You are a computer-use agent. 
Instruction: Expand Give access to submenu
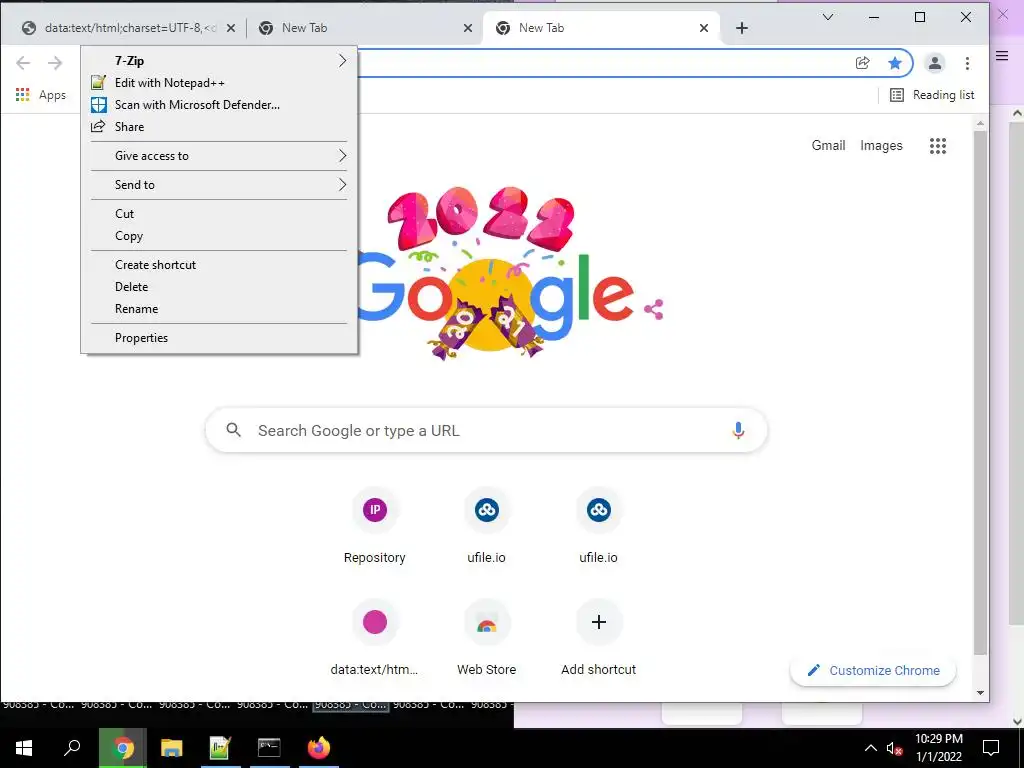pyautogui.click(x=219, y=155)
